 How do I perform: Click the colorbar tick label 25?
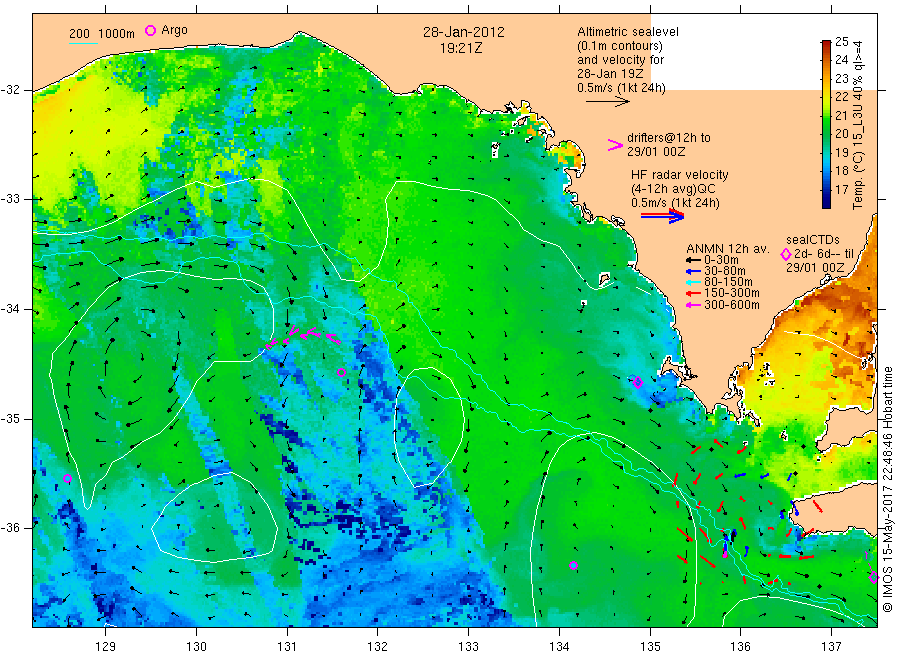pos(841,41)
